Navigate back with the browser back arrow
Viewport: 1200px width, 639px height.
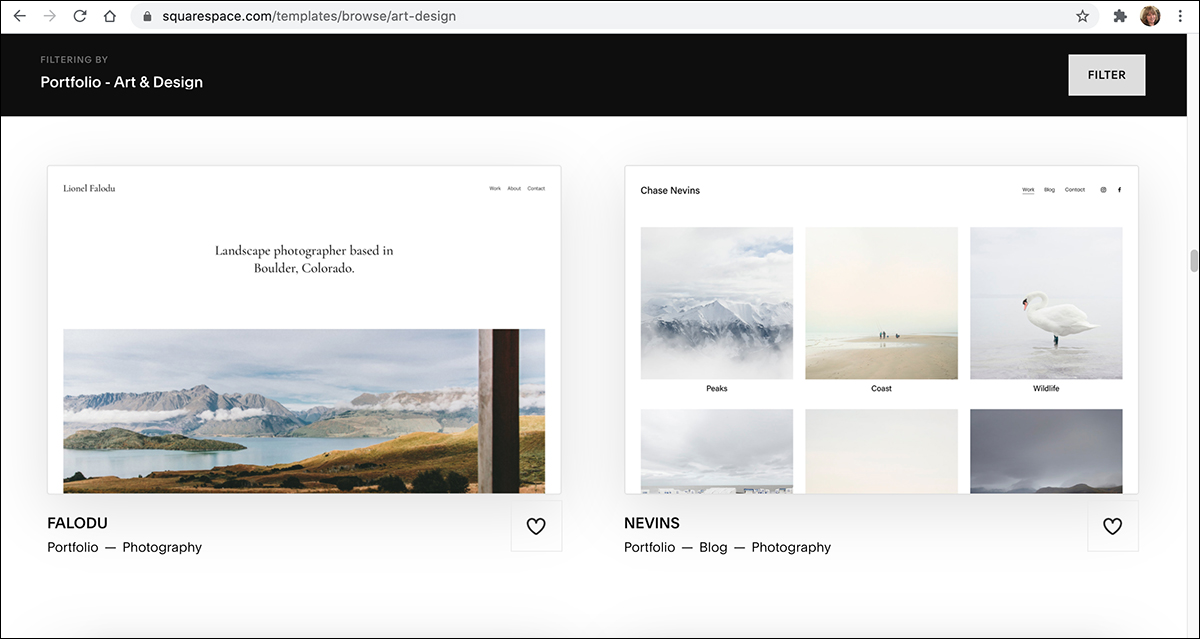(20, 16)
